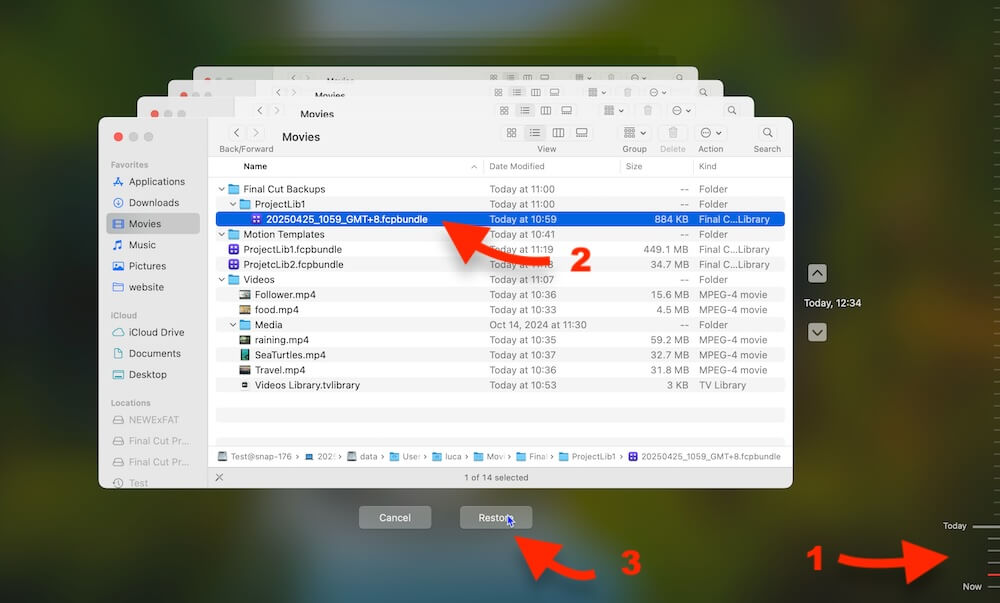Select Pictures in the Favorites sidebar

tap(151, 265)
